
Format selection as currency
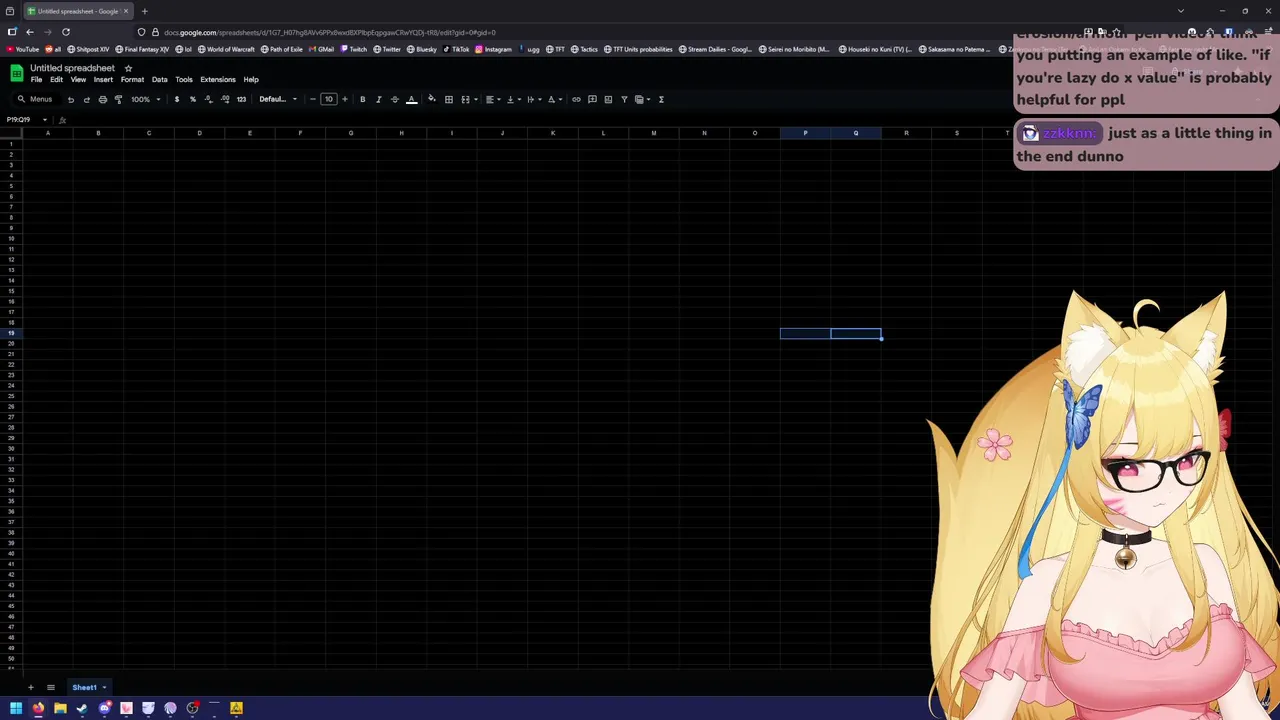[177, 99]
